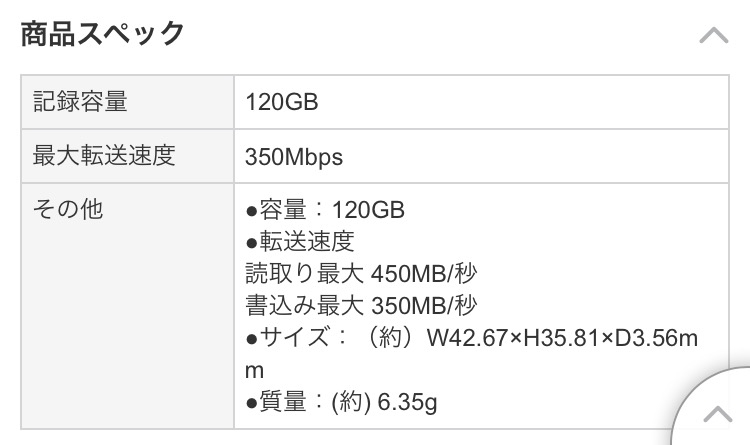Tap the round scroll-to-top button
This screenshot has width=750, height=445.
(716, 412)
